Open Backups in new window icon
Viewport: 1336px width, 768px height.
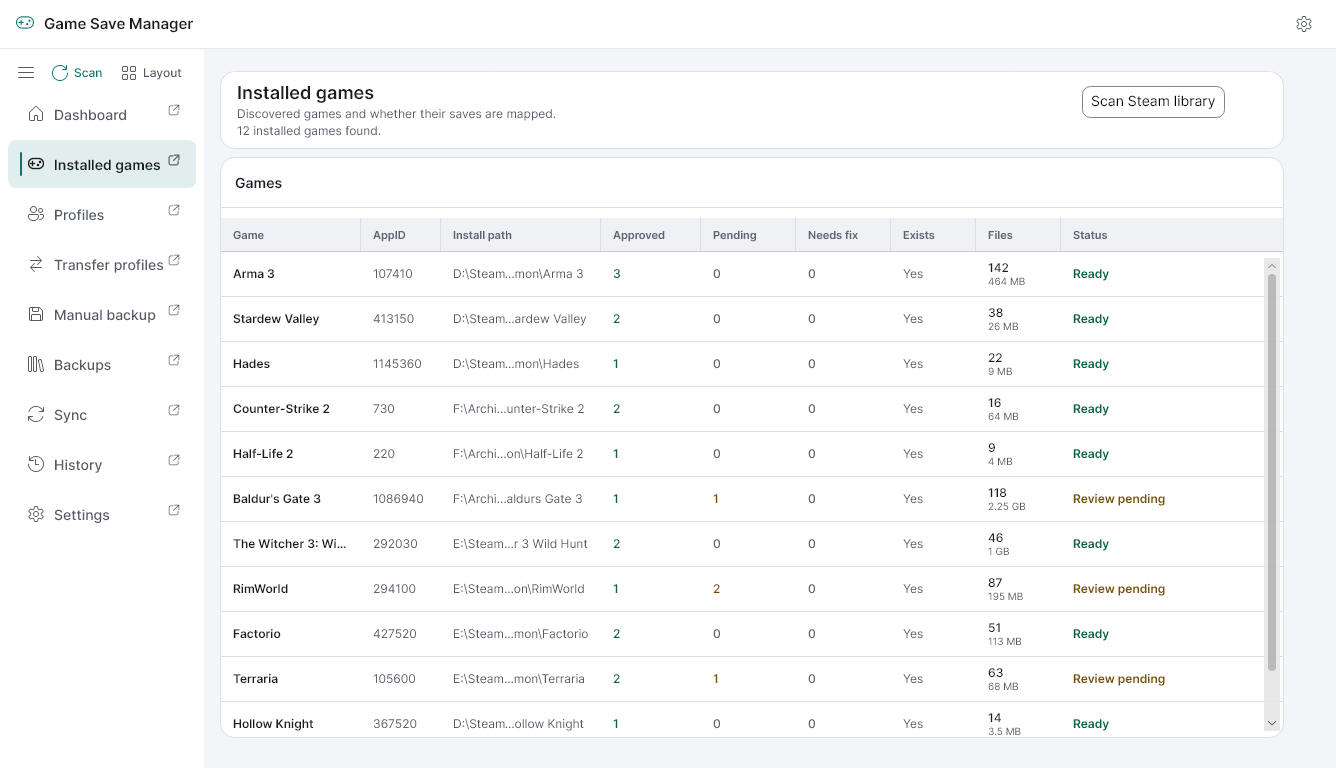[x=174, y=360]
